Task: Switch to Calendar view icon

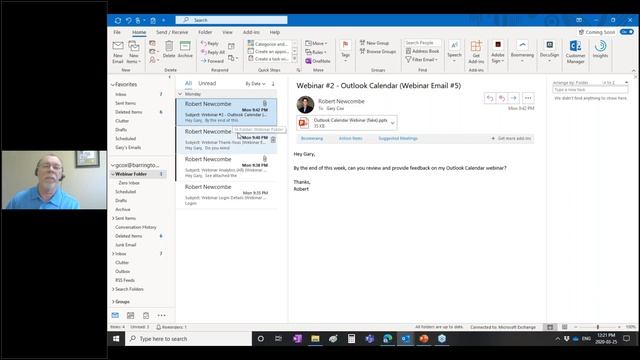Action: 130,315
